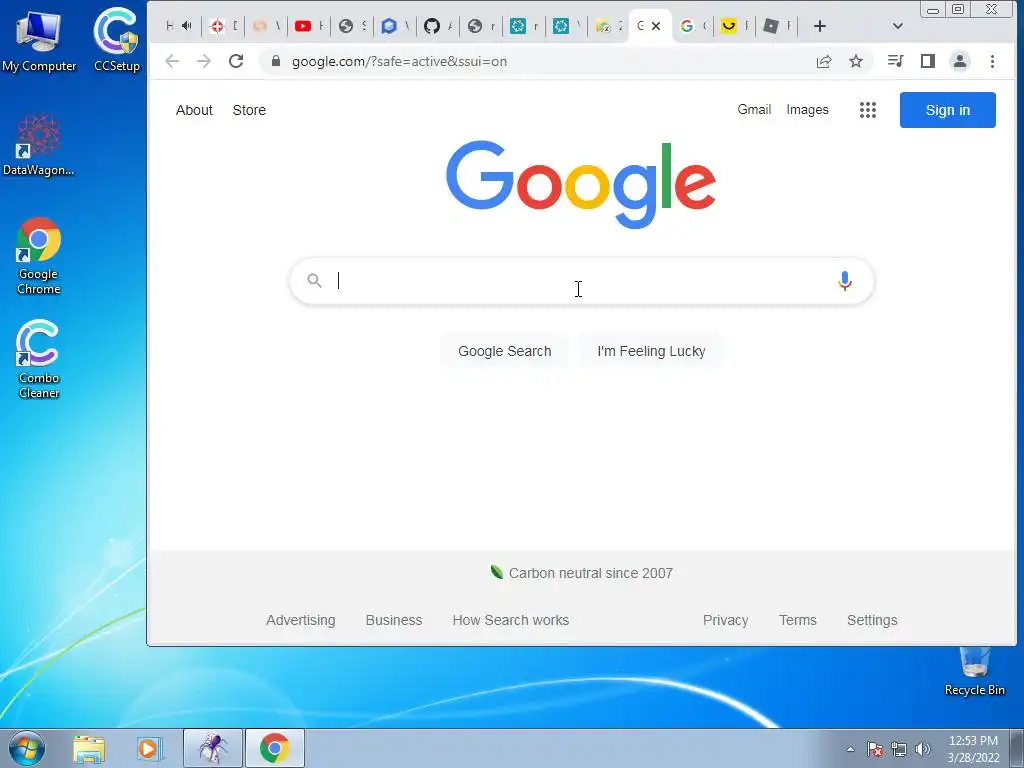
Task: Switch to the GitHub tab
Action: point(439,26)
